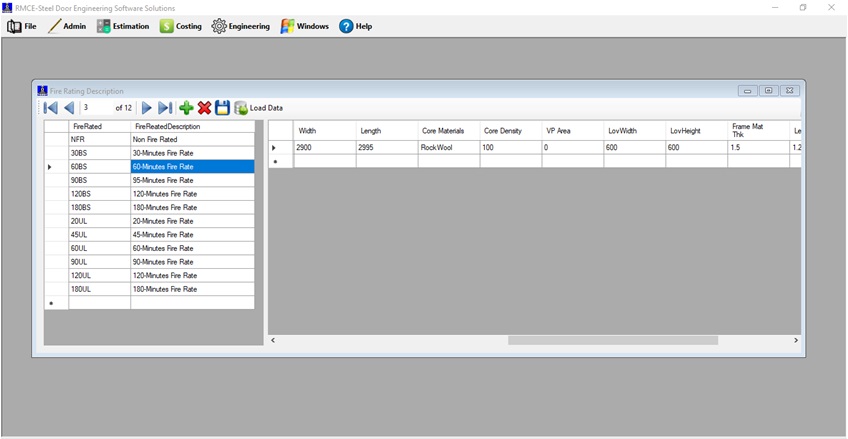
Task: Click the Length cell value 2995
Action: point(387,148)
